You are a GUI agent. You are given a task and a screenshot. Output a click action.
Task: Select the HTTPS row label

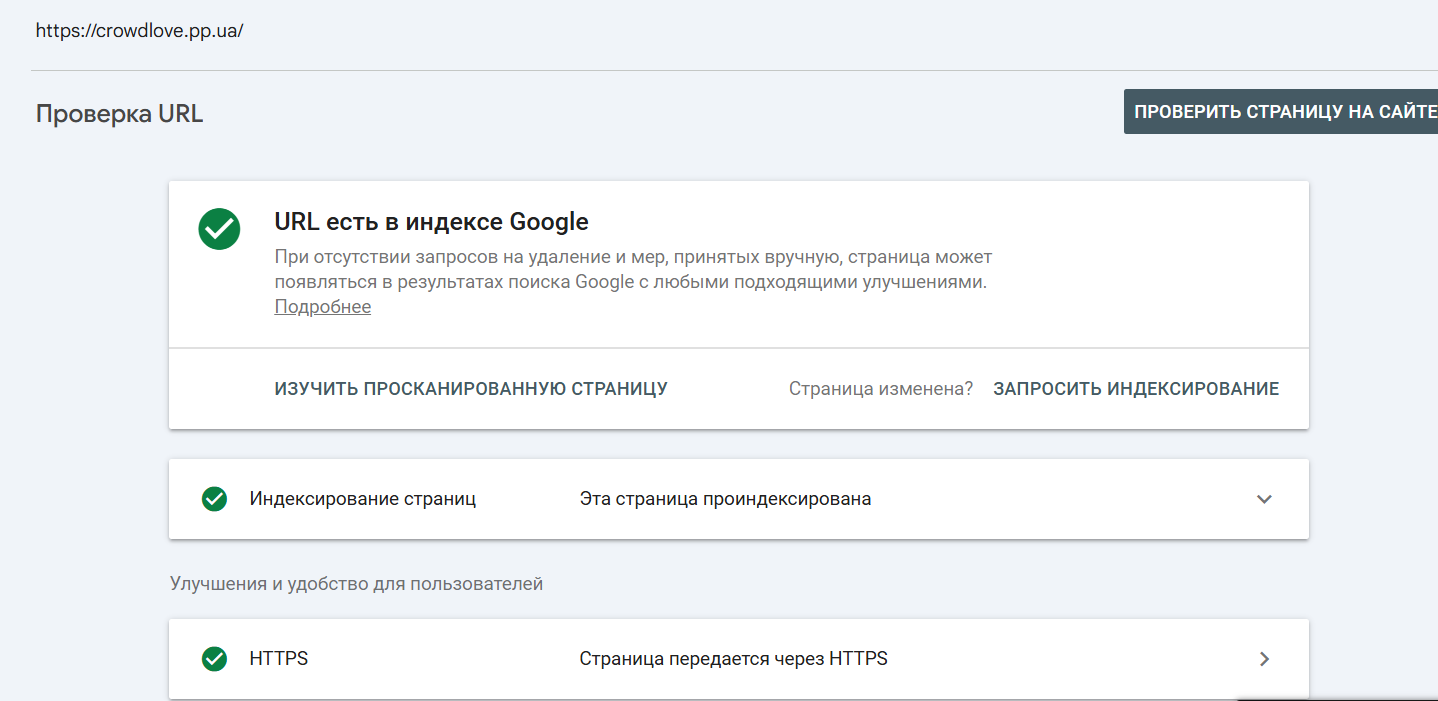tap(279, 659)
